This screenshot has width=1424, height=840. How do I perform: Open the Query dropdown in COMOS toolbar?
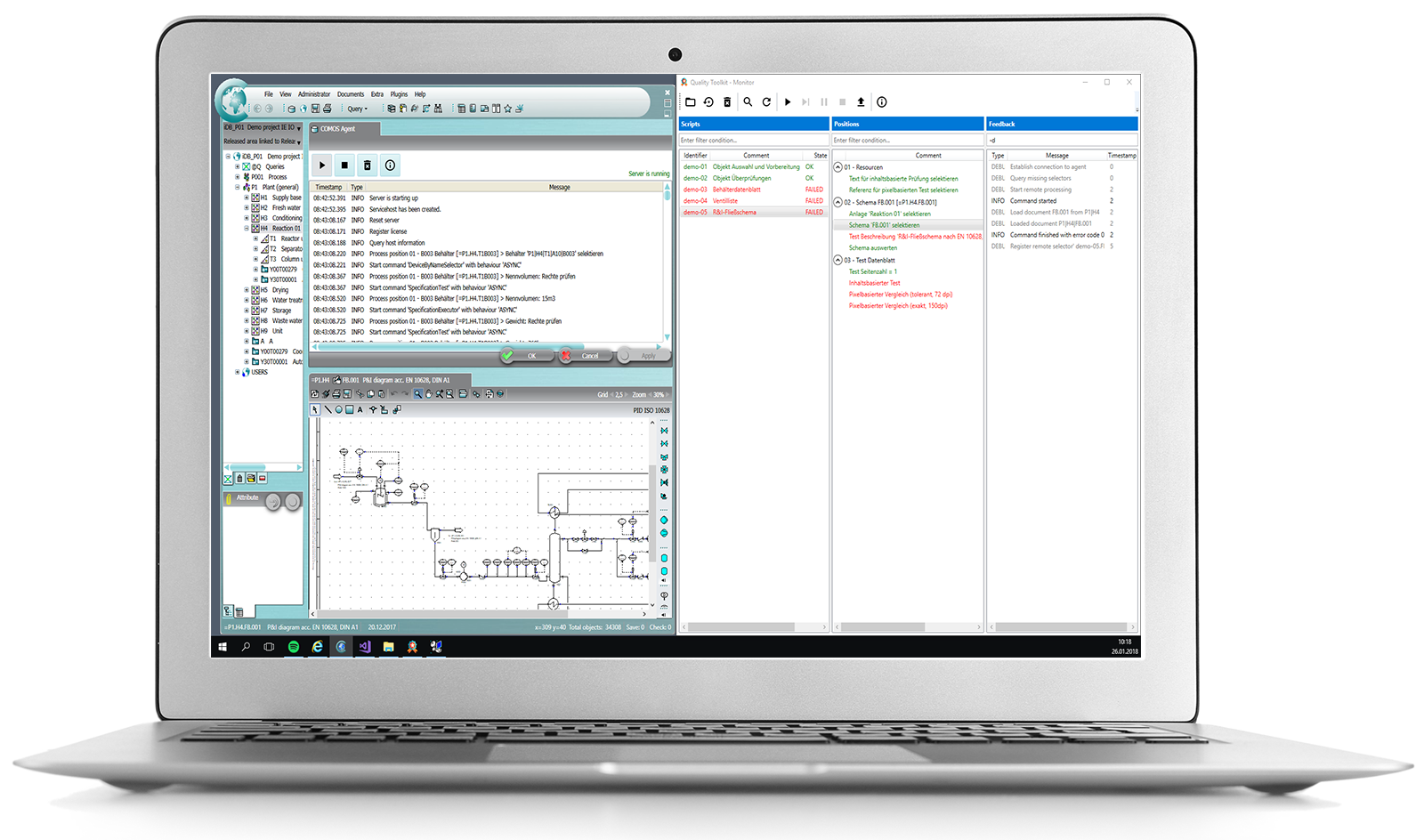pyautogui.click(x=357, y=109)
